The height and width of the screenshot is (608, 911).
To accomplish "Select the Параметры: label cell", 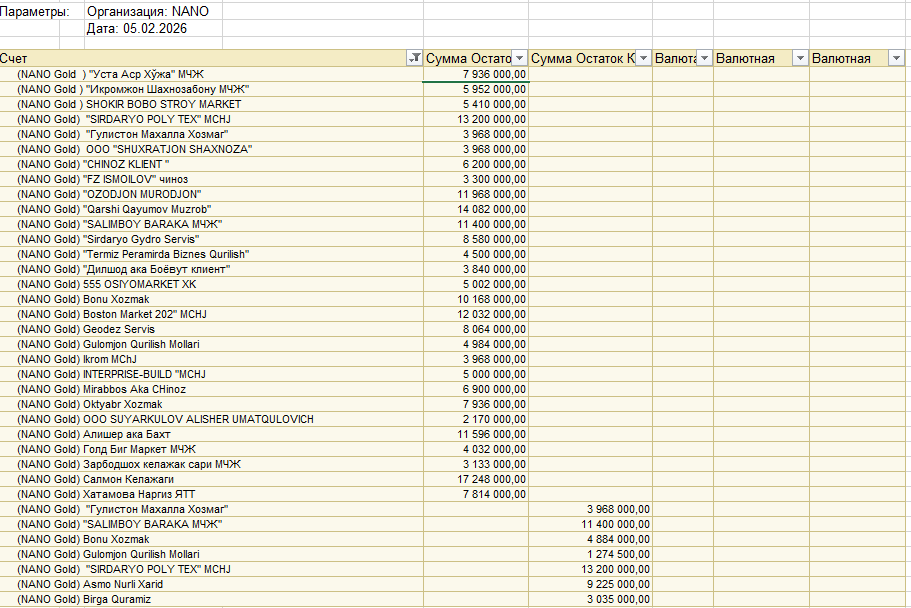I will point(34,12).
